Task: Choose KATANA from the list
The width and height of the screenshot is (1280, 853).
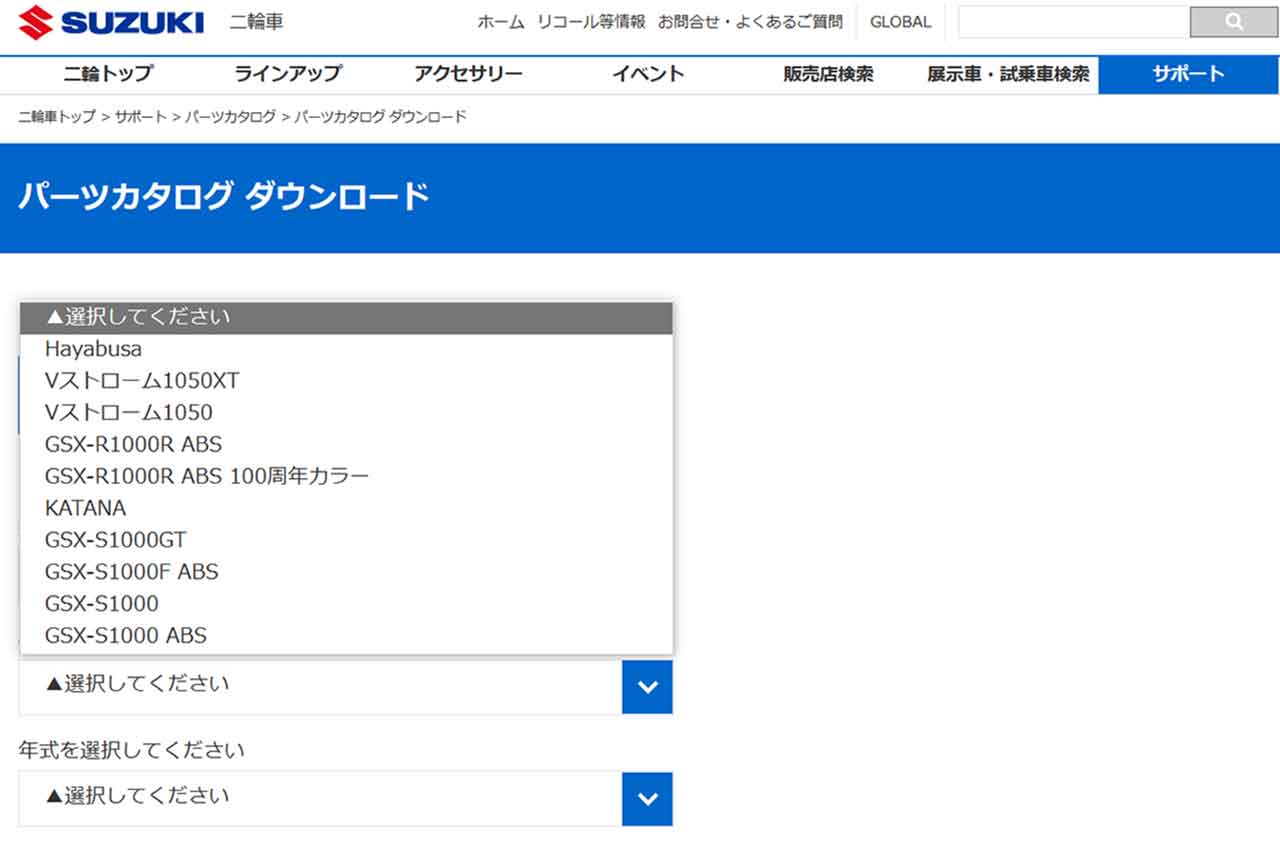Action: [x=346, y=508]
